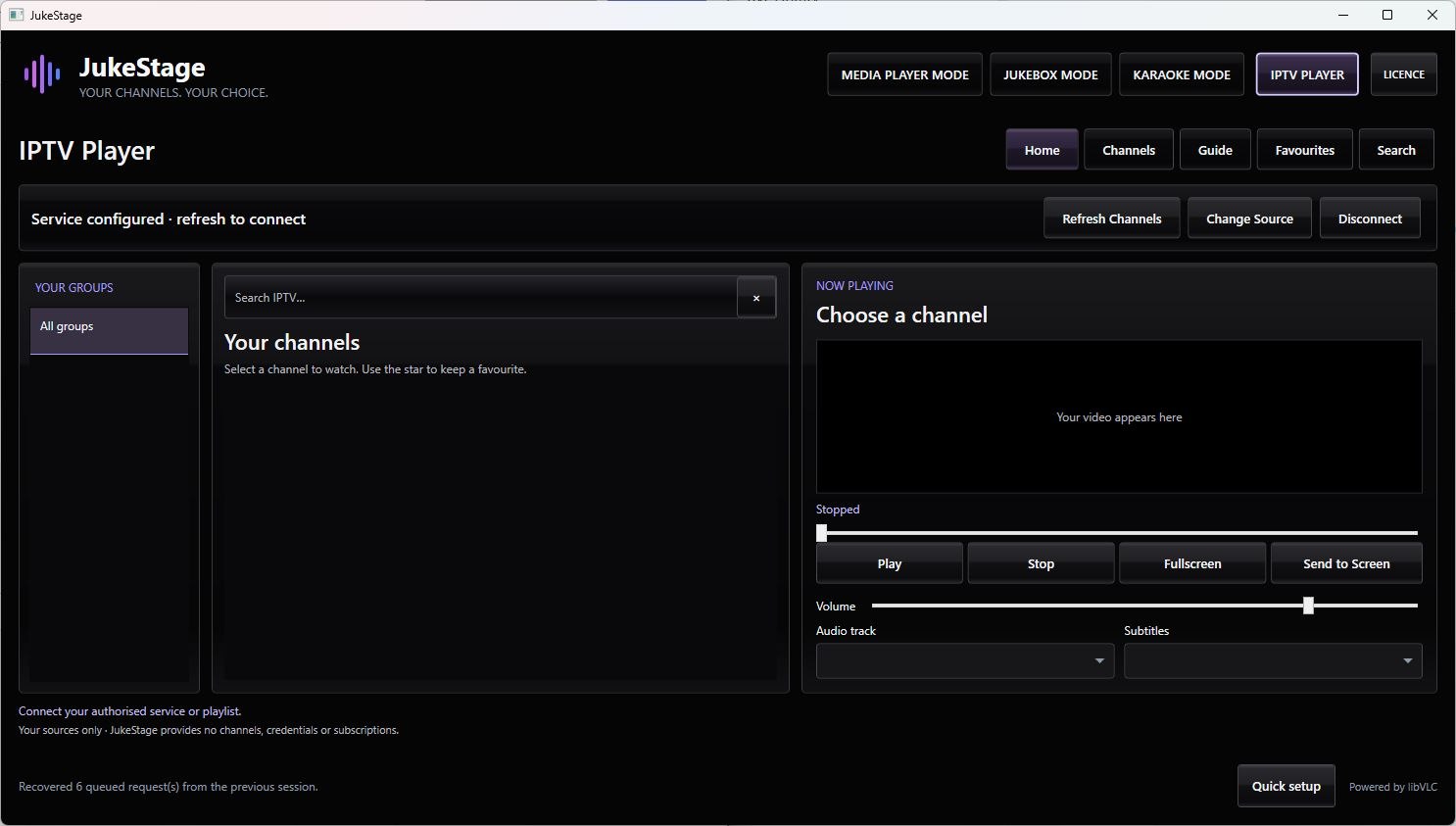Click Refresh Channels

(1112, 219)
